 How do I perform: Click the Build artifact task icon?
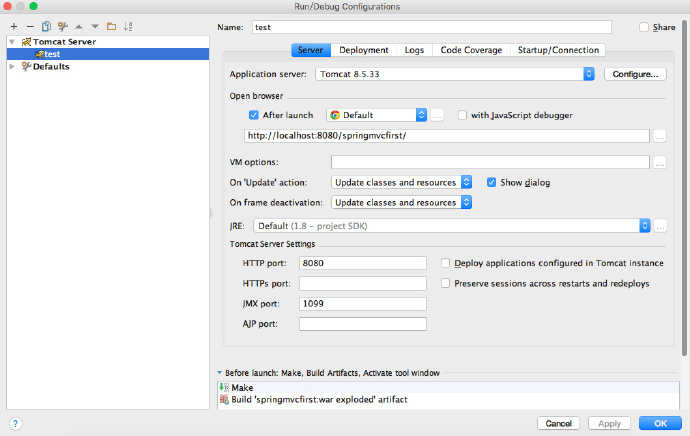(x=224, y=399)
